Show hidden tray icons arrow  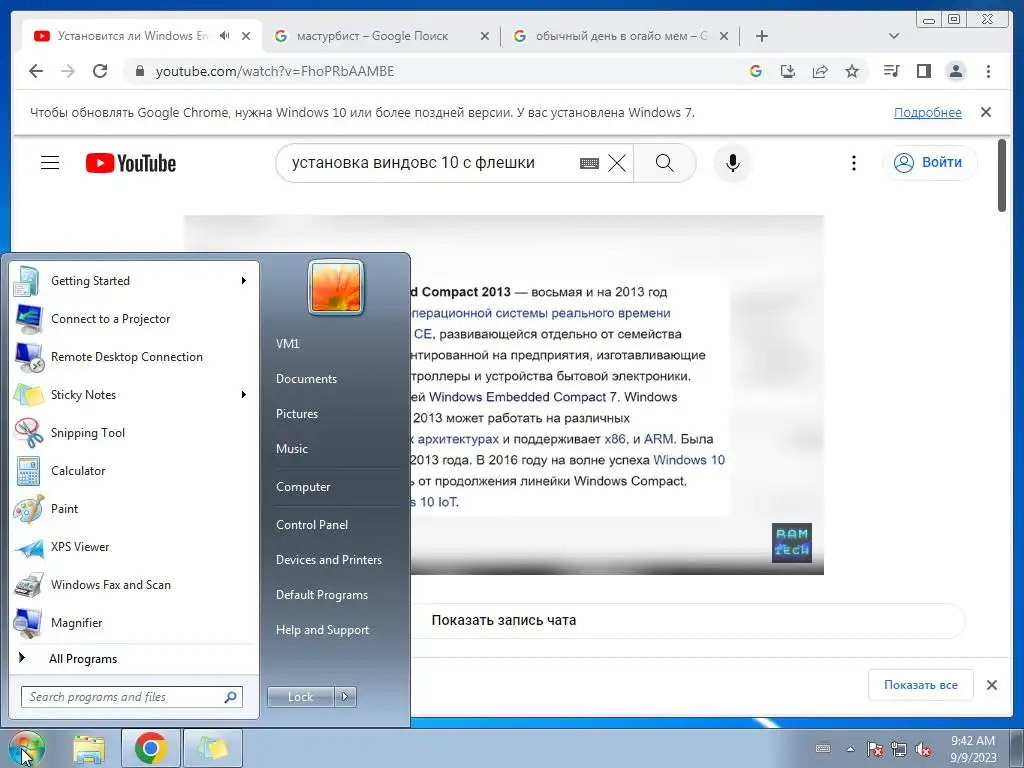[x=850, y=749]
